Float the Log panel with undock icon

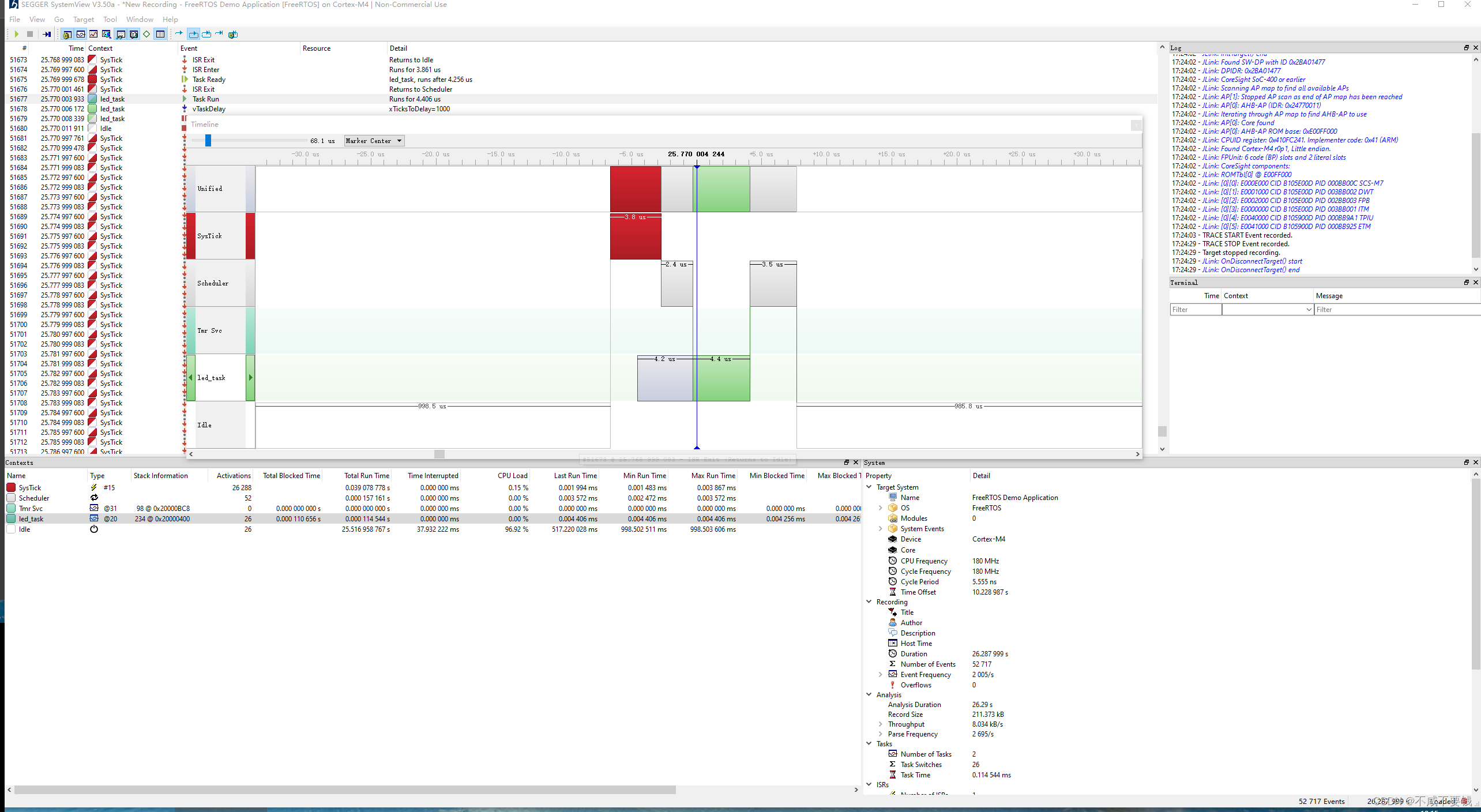[1467, 48]
